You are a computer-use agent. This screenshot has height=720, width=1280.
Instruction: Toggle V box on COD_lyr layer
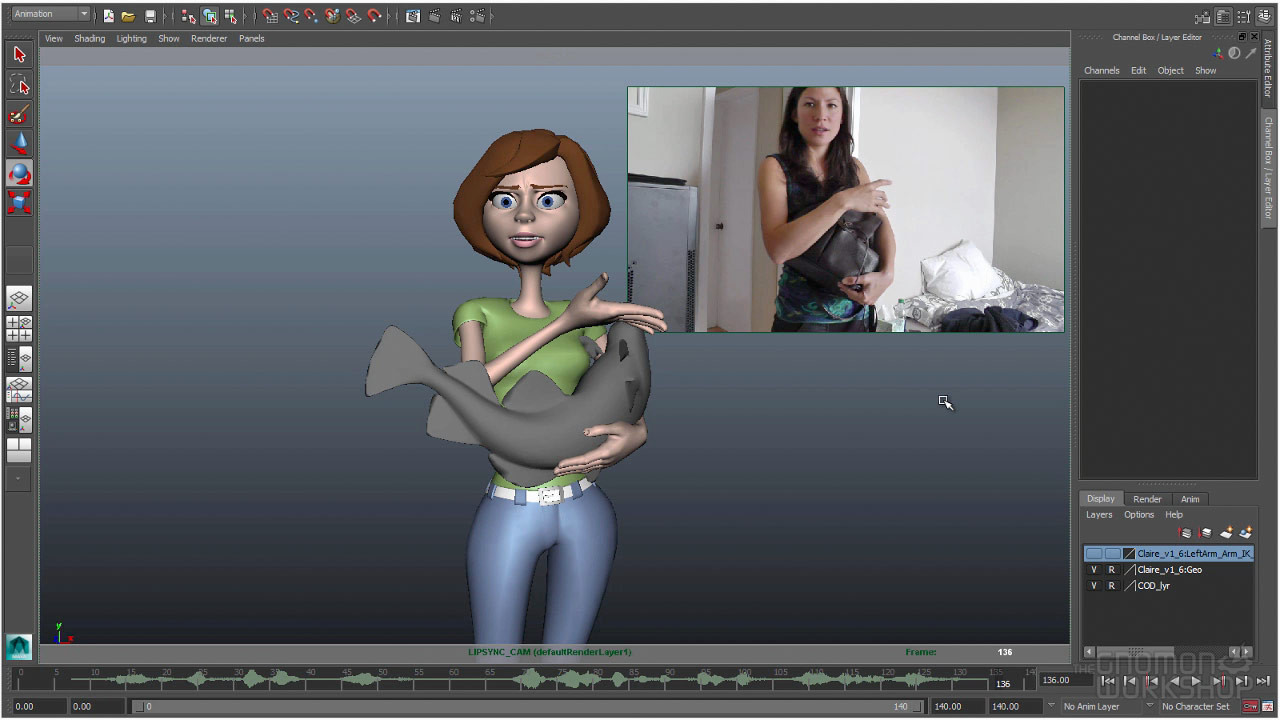point(1093,586)
